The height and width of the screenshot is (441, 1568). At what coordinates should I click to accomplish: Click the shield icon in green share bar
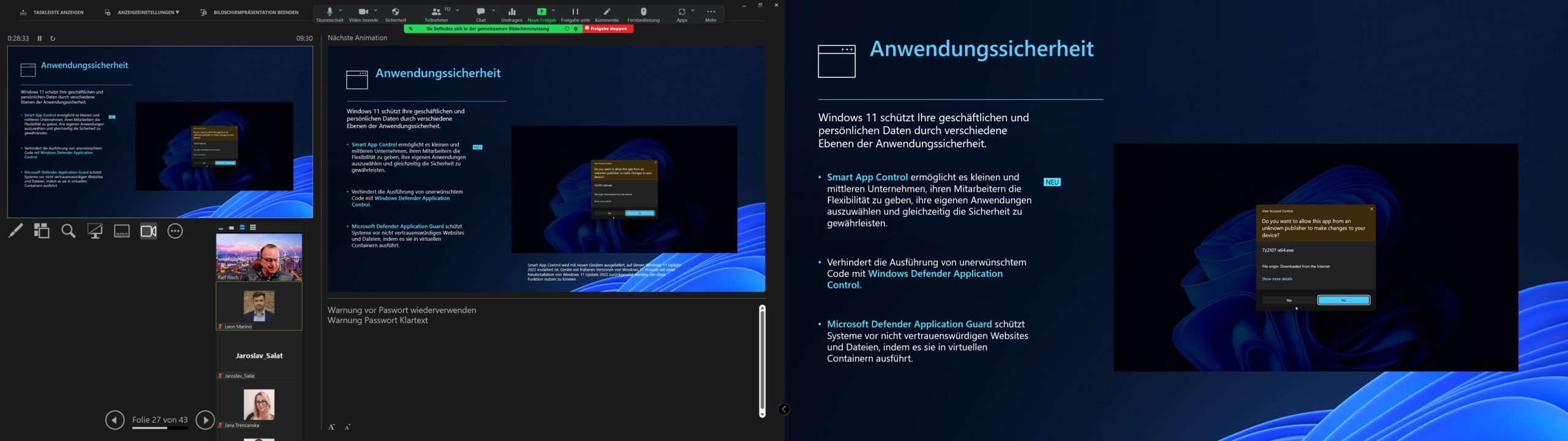(x=576, y=28)
